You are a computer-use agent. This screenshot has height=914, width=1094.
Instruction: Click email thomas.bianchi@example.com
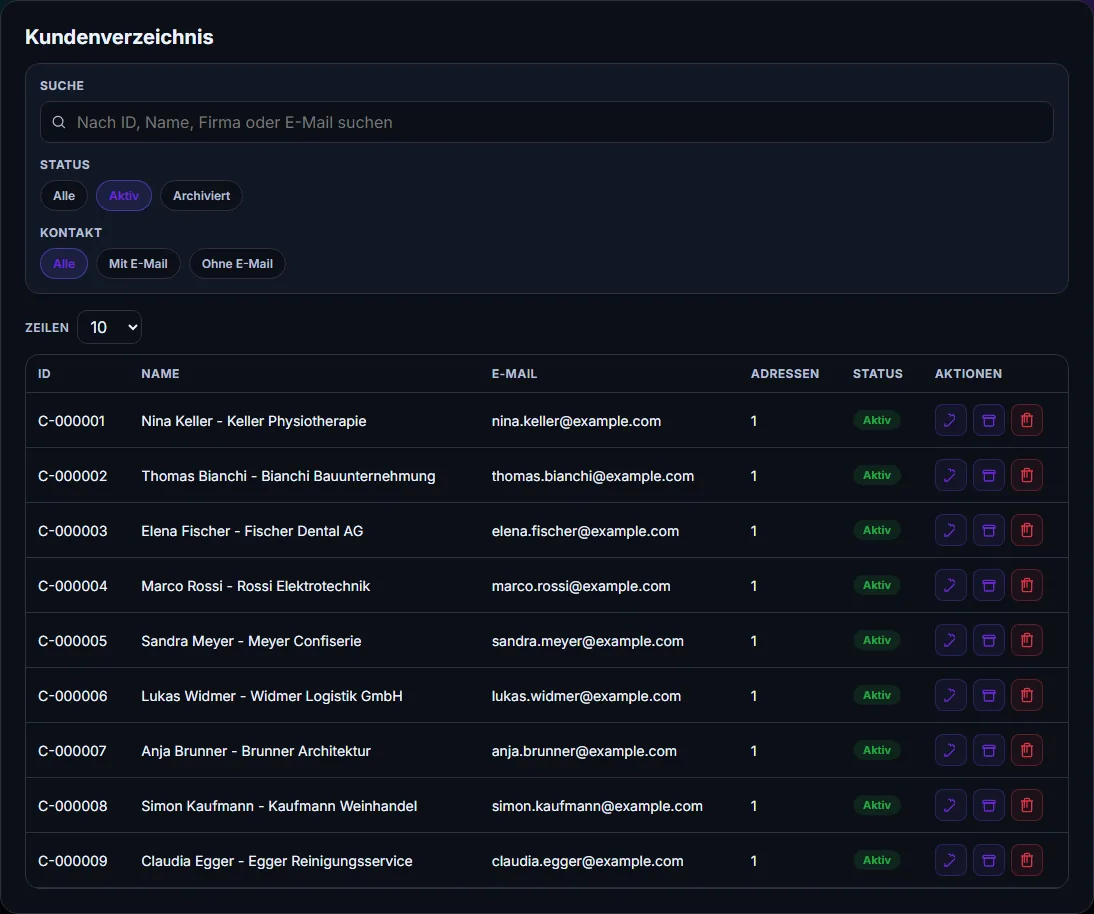tap(593, 476)
